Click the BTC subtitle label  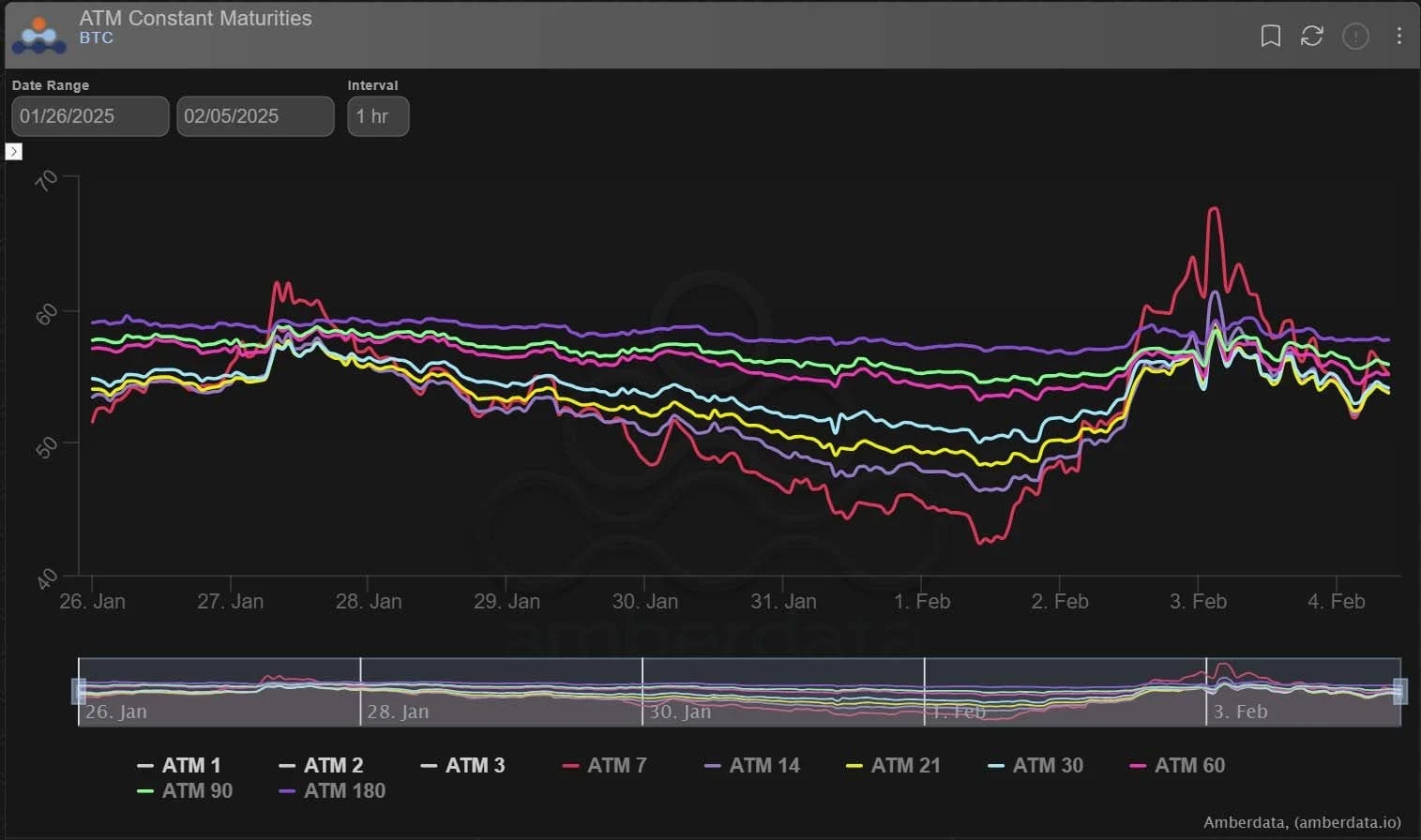96,38
